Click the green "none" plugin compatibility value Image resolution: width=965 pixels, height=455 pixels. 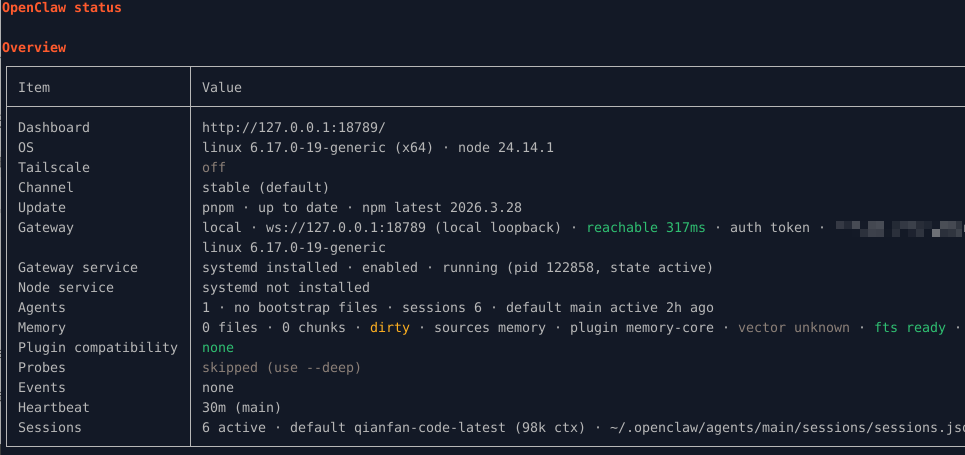coord(218,347)
